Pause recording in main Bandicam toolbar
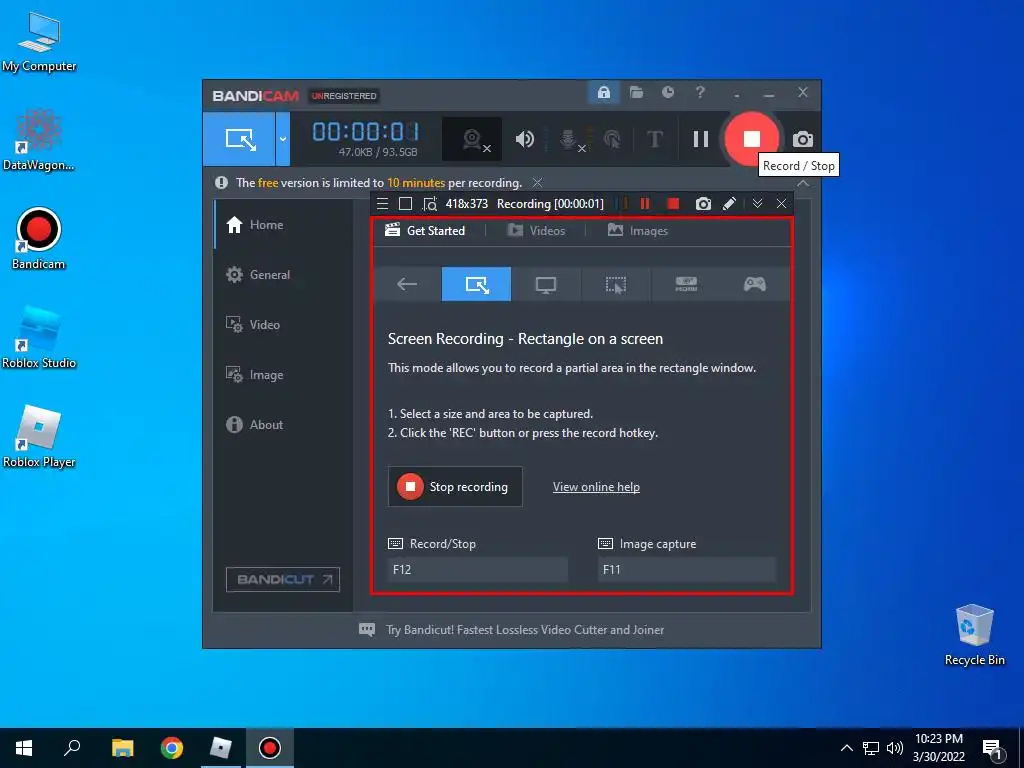The width and height of the screenshot is (1024, 768). (701, 139)
